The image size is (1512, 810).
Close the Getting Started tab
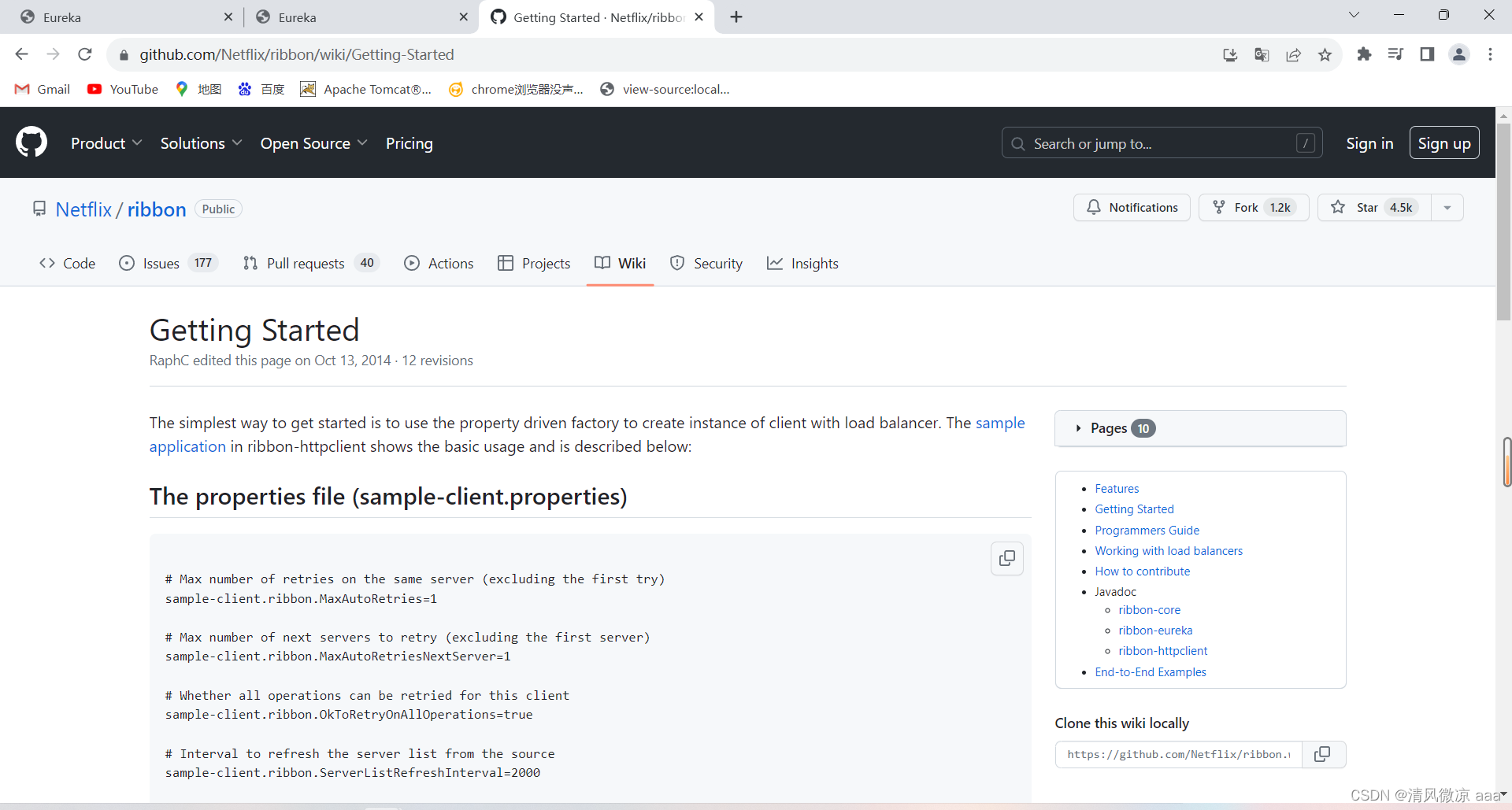click(699, 17)
